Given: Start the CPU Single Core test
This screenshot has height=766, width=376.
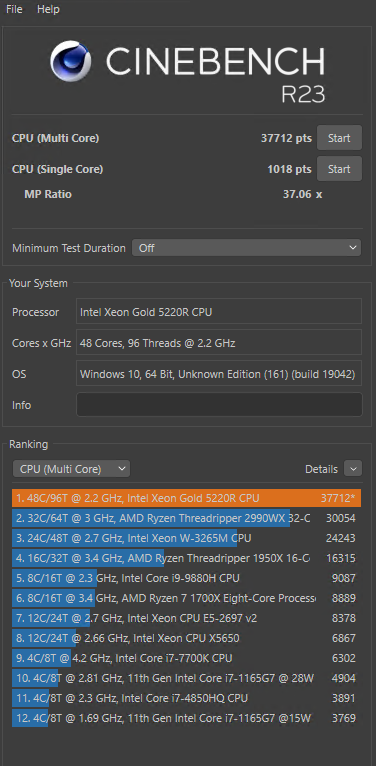Looking at the screenshot, I should click(x=339, y=169).
